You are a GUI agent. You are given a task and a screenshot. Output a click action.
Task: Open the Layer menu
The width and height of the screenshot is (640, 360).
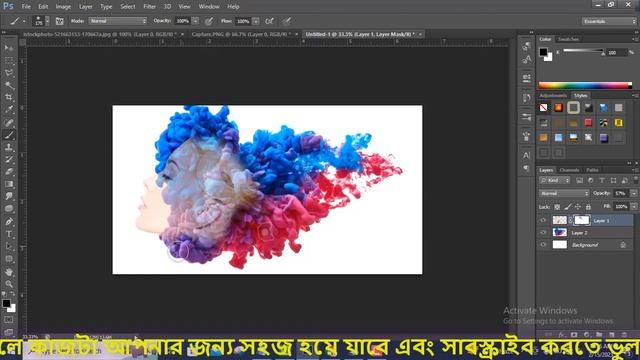pos(85,7)
